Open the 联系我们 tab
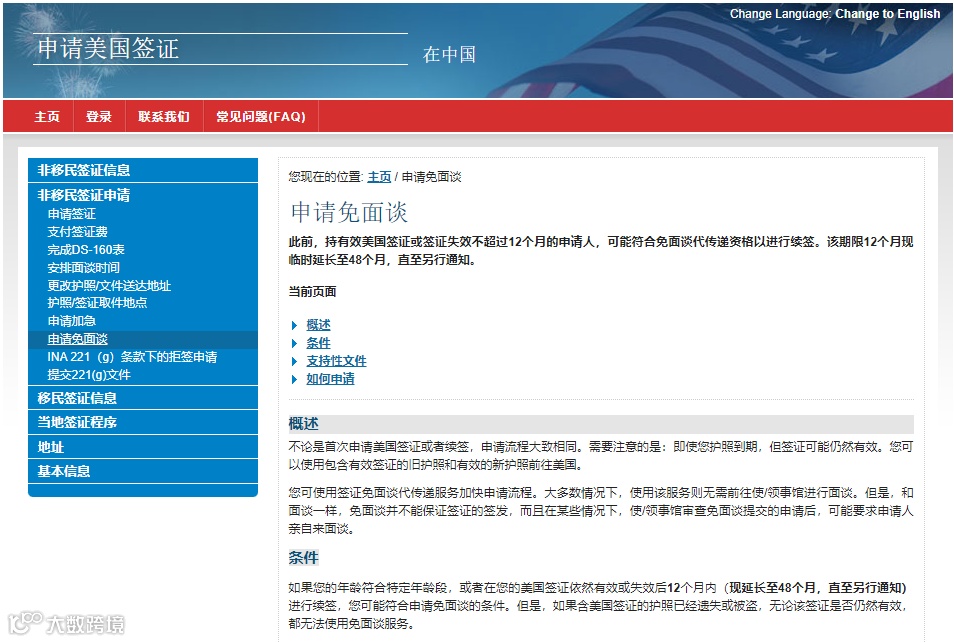The width and height of the screenshot is (954, 642). (164, 116)
